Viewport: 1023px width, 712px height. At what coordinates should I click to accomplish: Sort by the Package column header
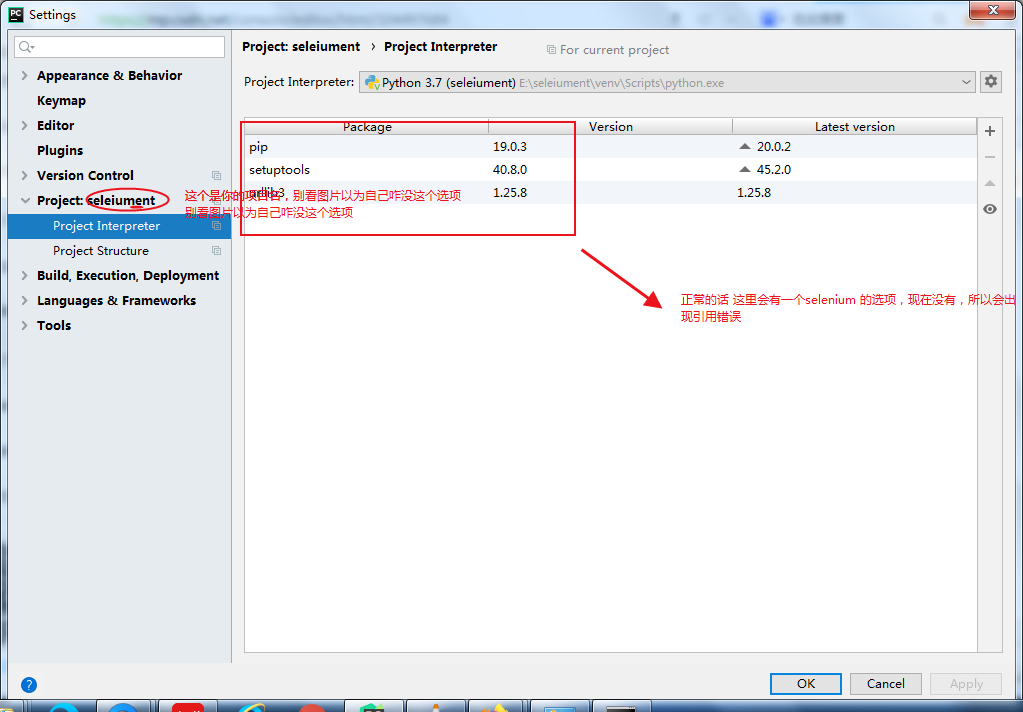[x=367, y=127]
